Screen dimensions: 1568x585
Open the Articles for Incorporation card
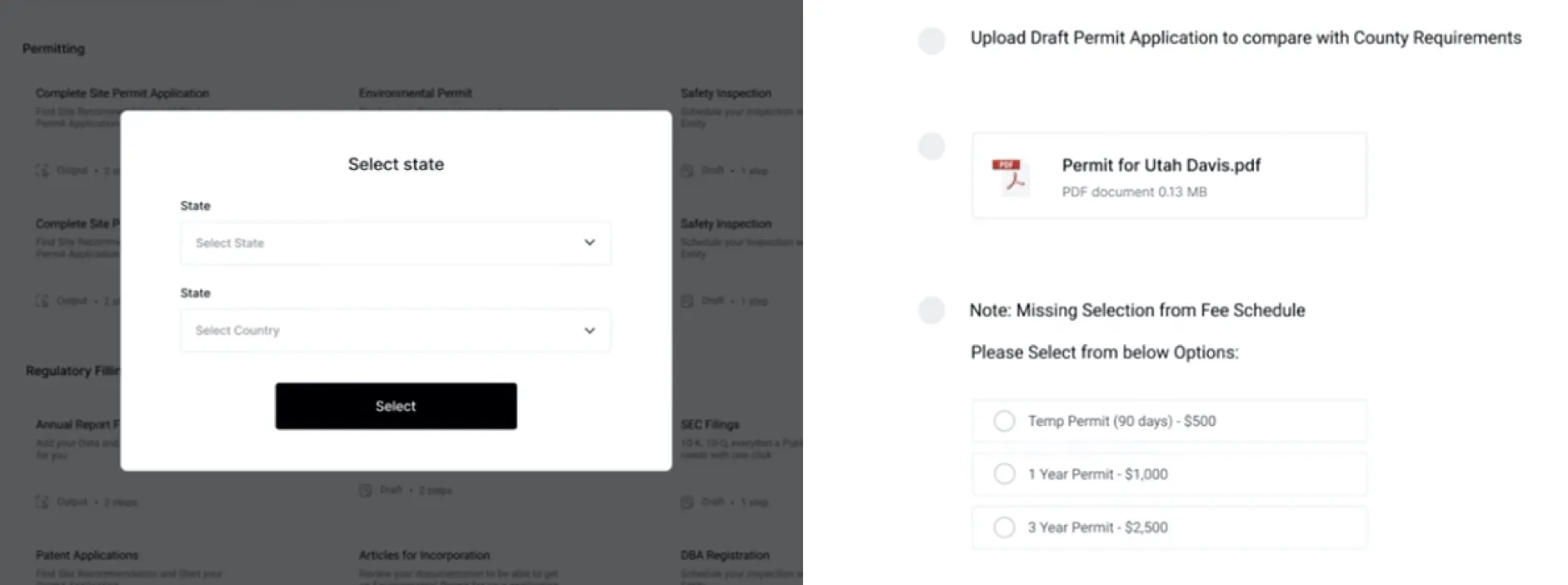tap(424, 555)
